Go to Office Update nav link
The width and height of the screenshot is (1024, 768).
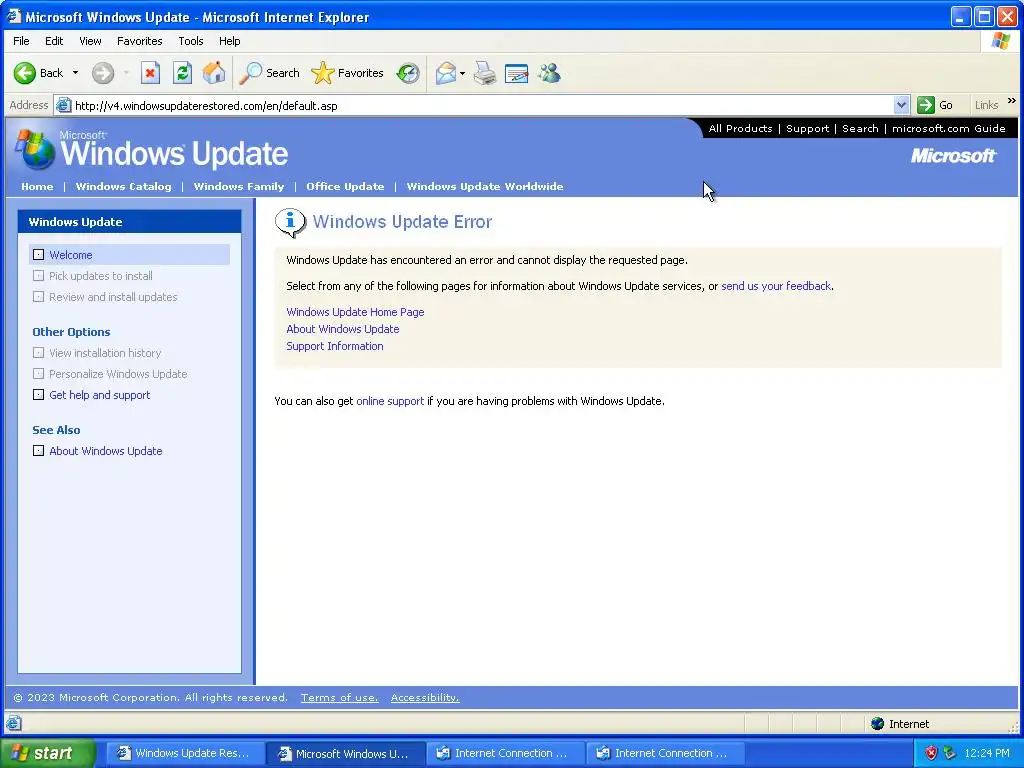(x=345, y=186)
